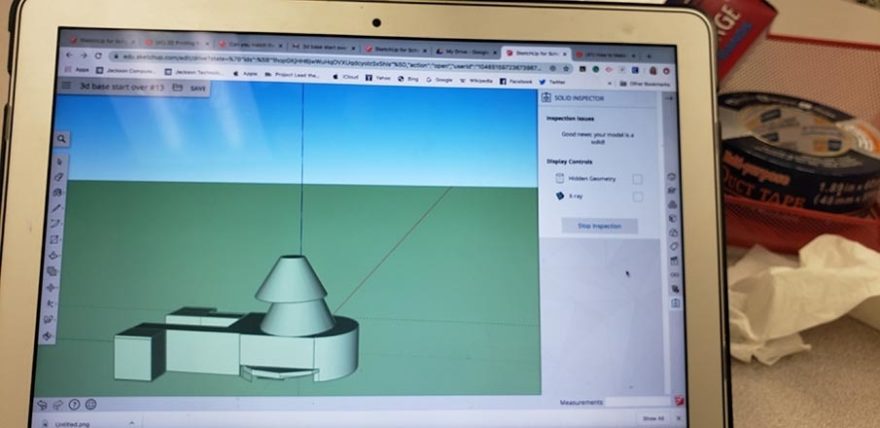880x428 pixels.
Task: Enable the Hidden Geometry checkbox
Action: tap(637, 179)
